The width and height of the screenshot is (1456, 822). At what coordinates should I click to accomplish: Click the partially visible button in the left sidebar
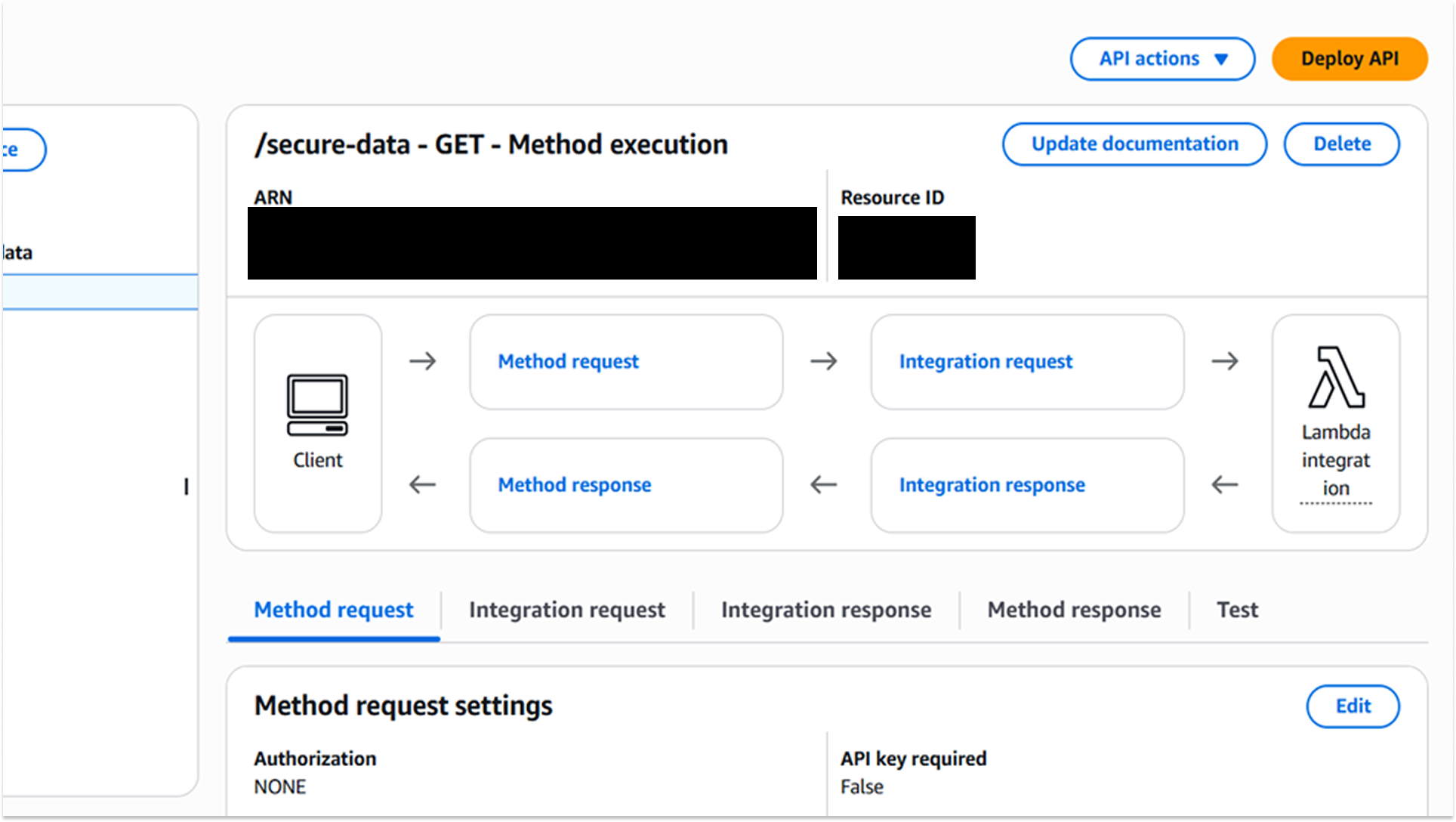coord(19,150)
